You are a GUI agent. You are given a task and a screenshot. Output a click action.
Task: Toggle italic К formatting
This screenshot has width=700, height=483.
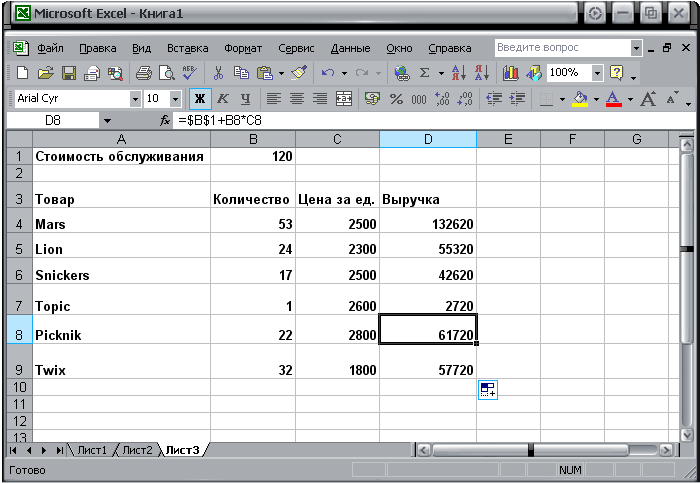pyautogui.click(x=223, y=99)
